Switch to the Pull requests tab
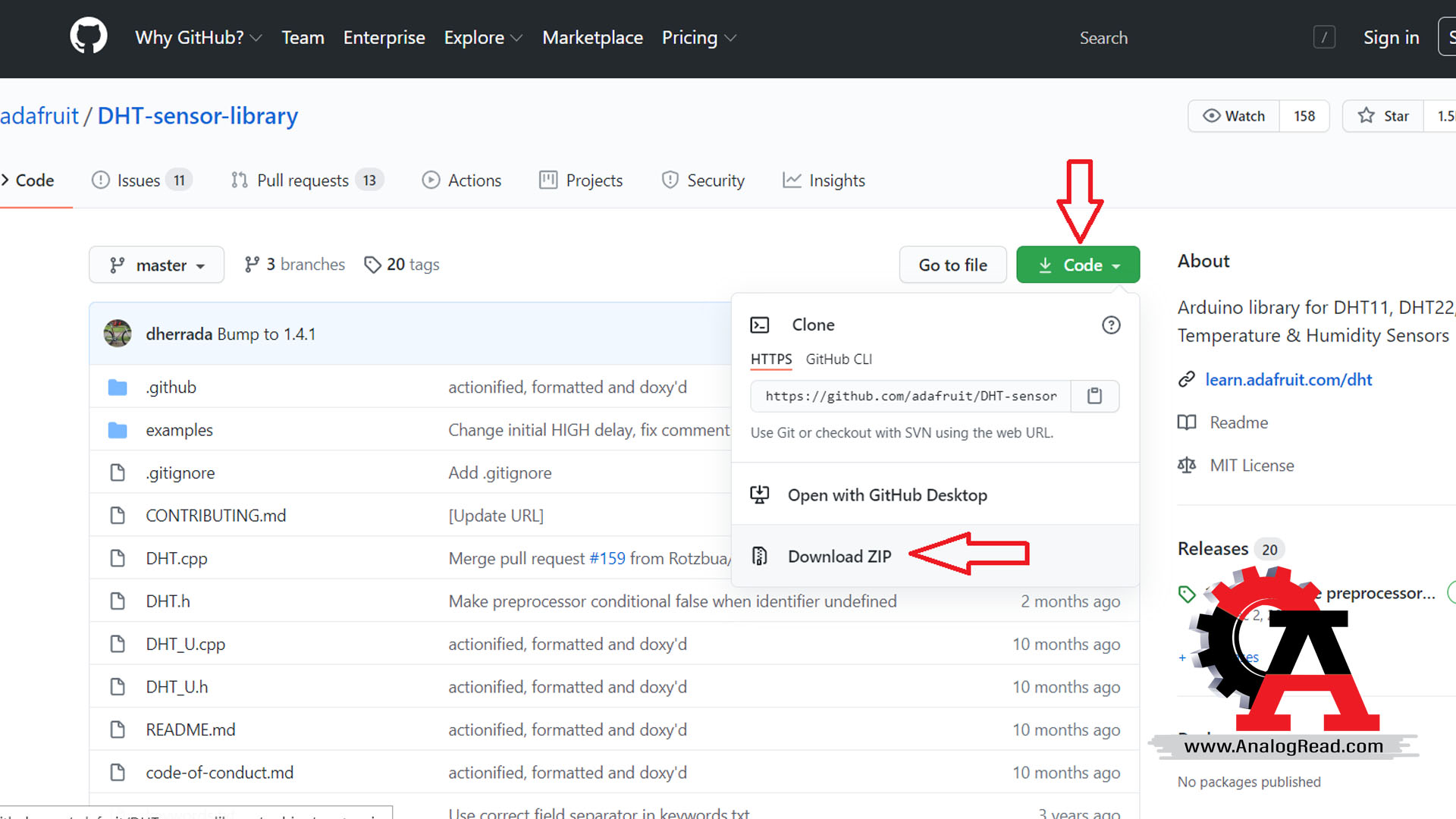1456x819 pixels. [308, 180]
